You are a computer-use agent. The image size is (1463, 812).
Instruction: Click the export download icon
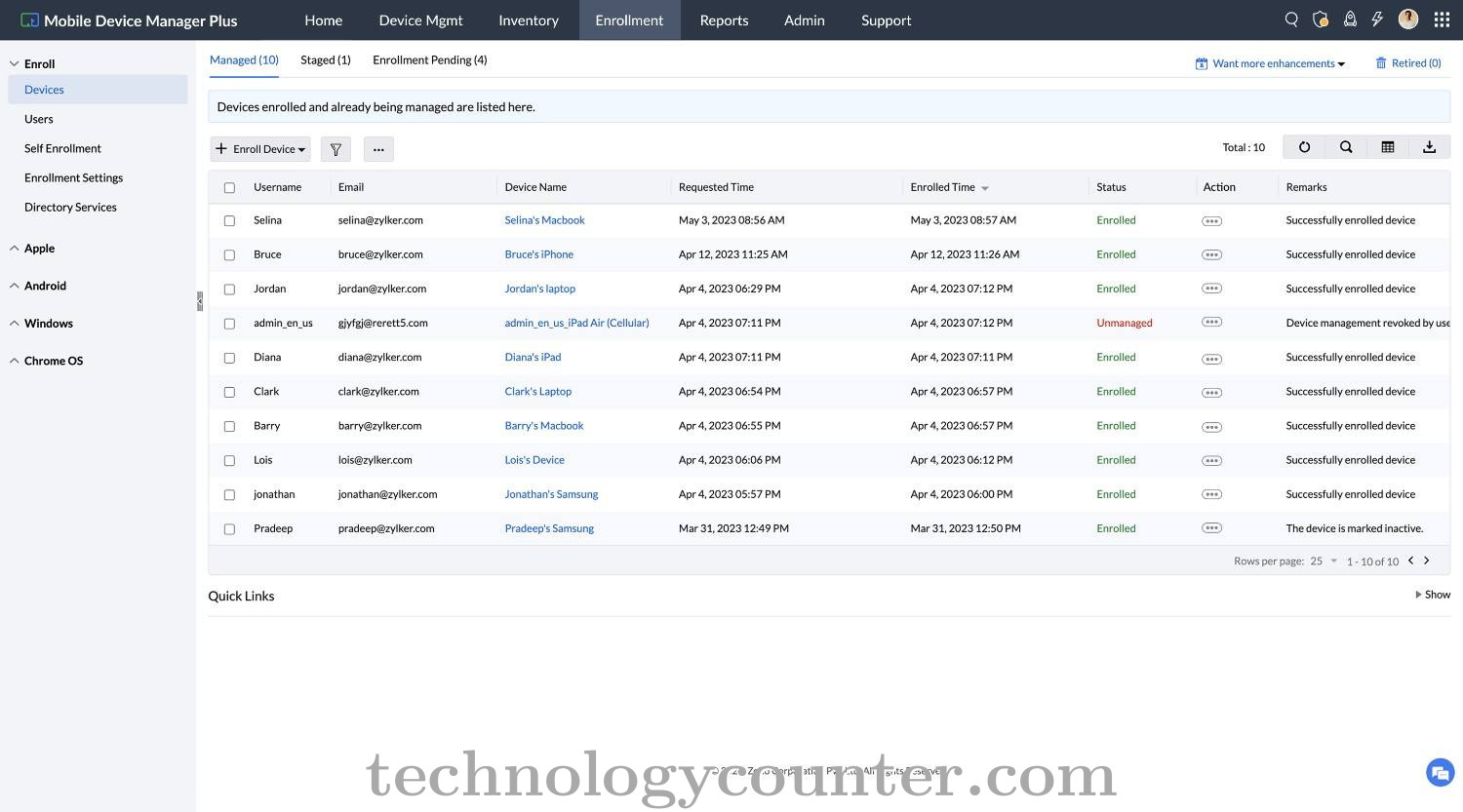[1430, 147]
